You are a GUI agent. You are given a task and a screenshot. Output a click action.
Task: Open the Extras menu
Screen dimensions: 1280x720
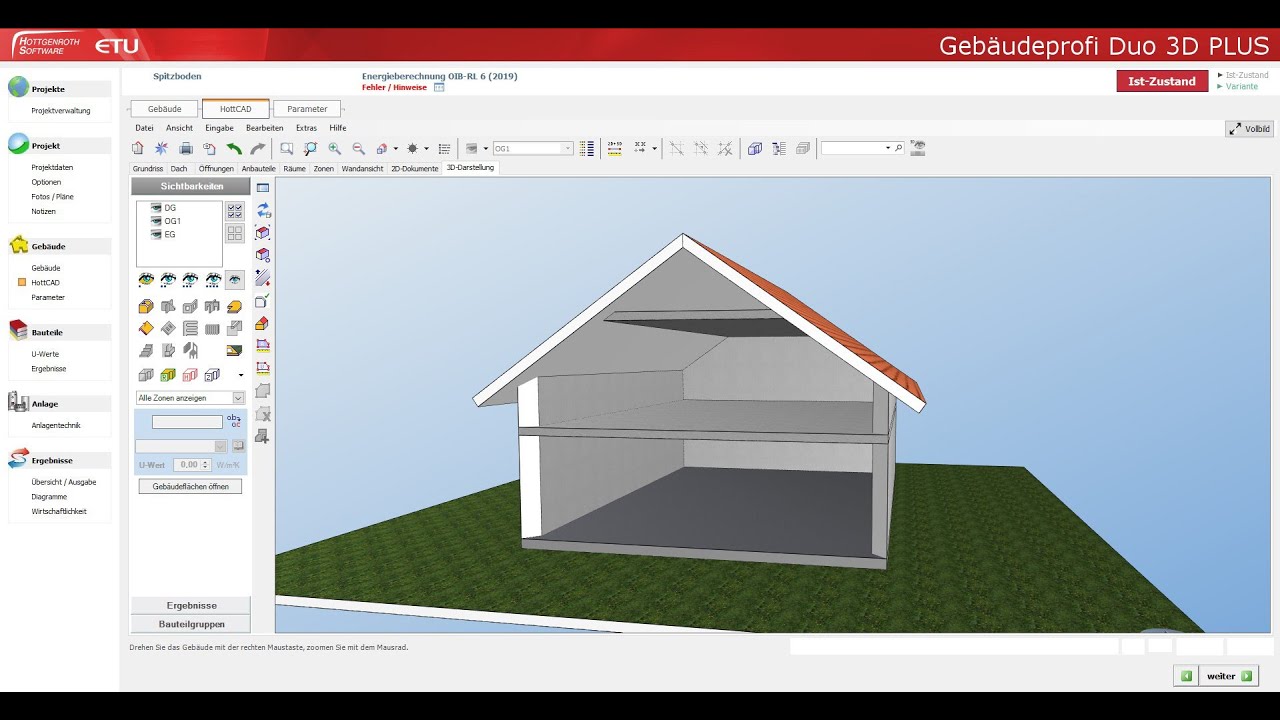click(x=306, y=128)
